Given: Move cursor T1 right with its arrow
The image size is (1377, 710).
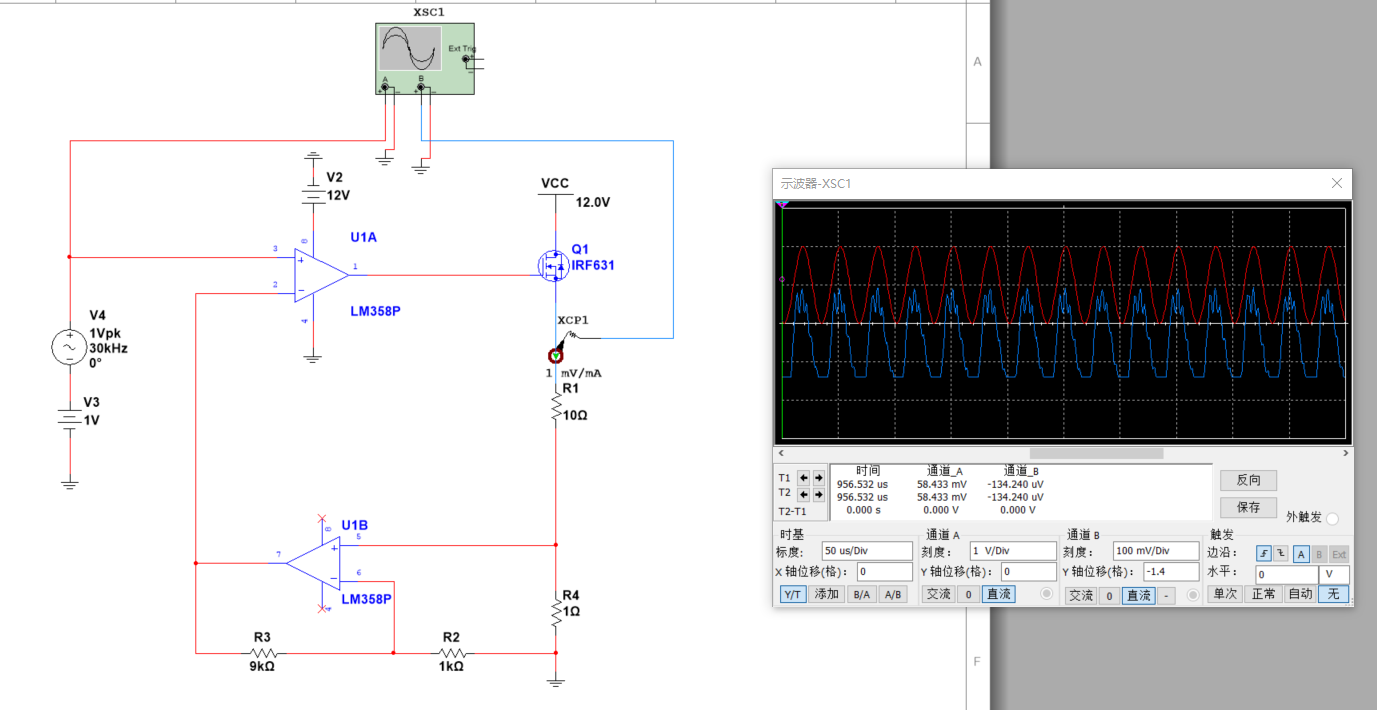Looking at the screenshot, I should pyautogui.click(x=818, y=478).
